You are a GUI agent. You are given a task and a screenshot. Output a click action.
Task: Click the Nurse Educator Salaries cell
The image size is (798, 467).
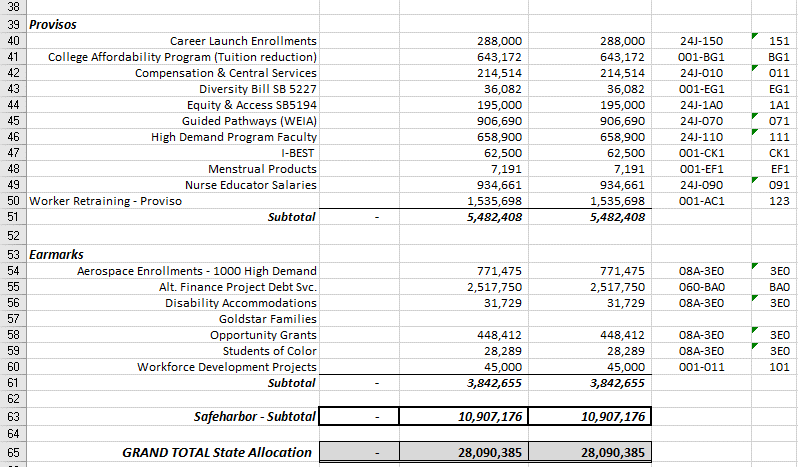click(x=251, y=185)
